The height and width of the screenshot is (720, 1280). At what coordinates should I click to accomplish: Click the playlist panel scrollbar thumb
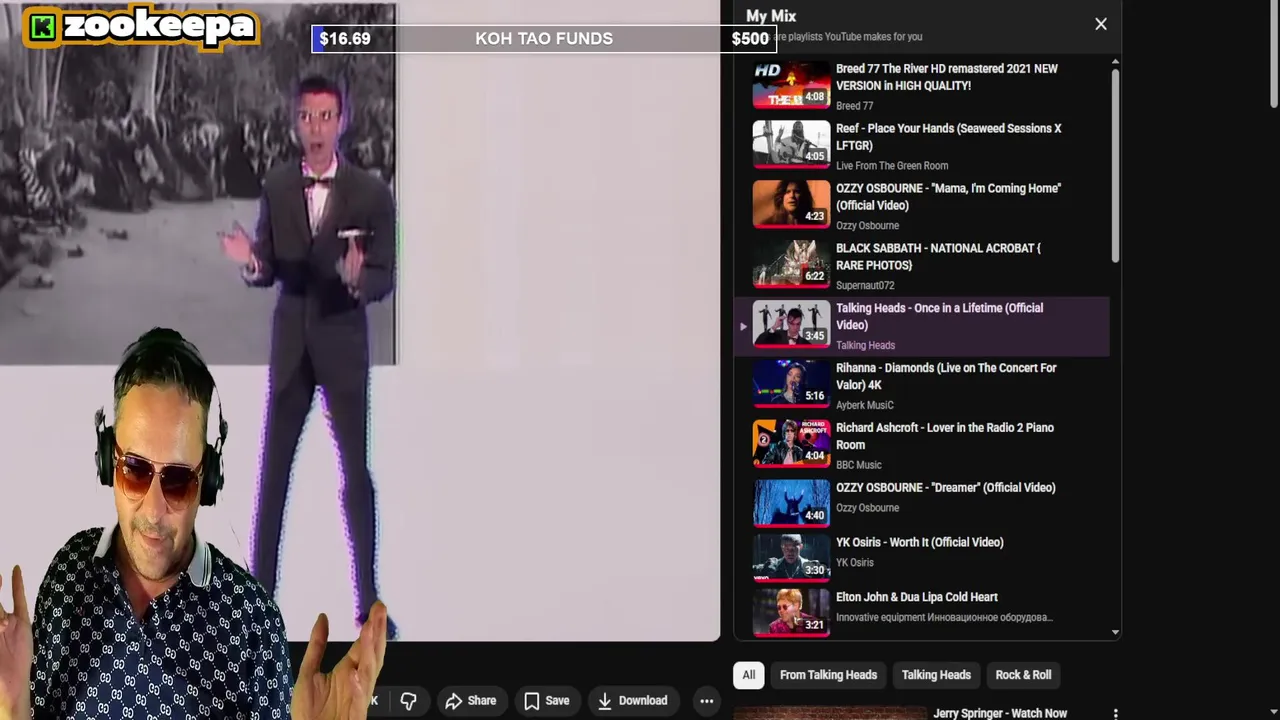1115,166
